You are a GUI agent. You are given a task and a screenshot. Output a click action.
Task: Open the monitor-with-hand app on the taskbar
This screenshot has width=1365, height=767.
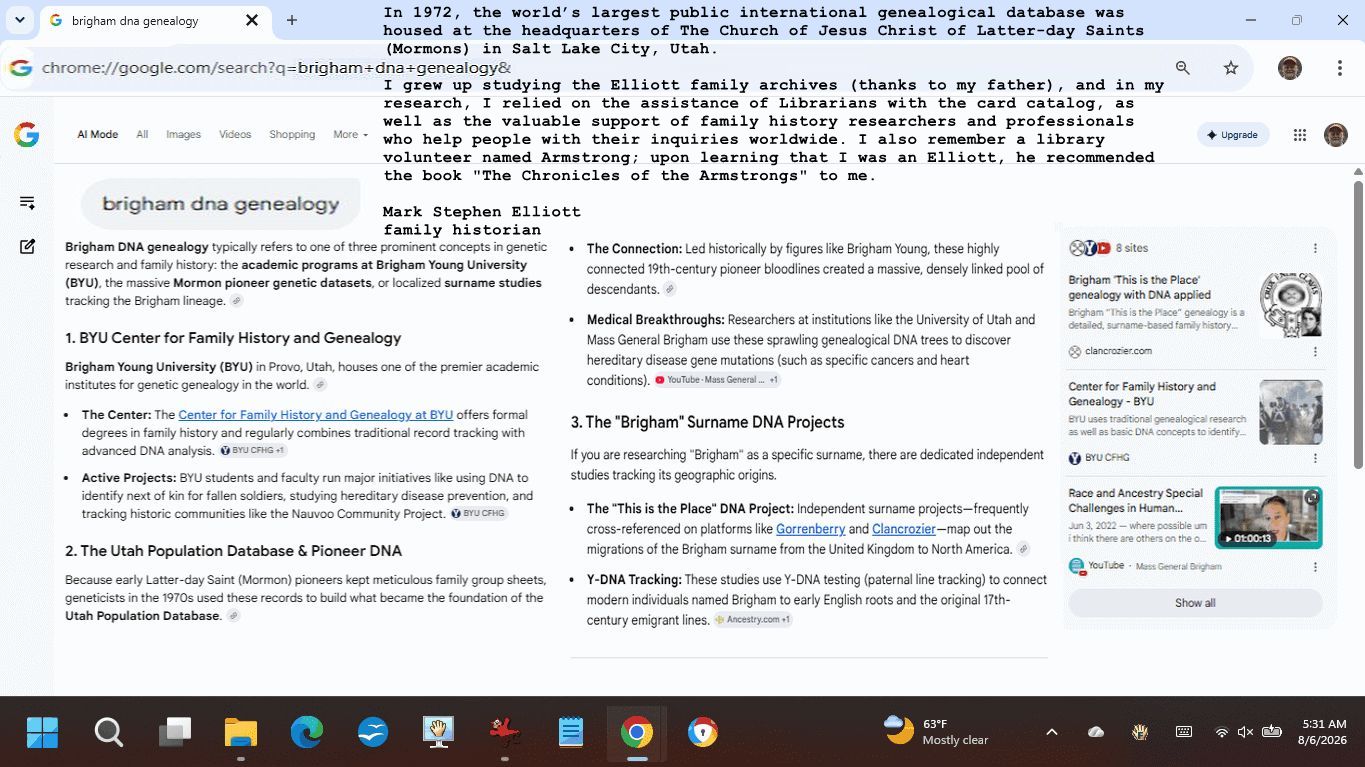coord(438,733)
